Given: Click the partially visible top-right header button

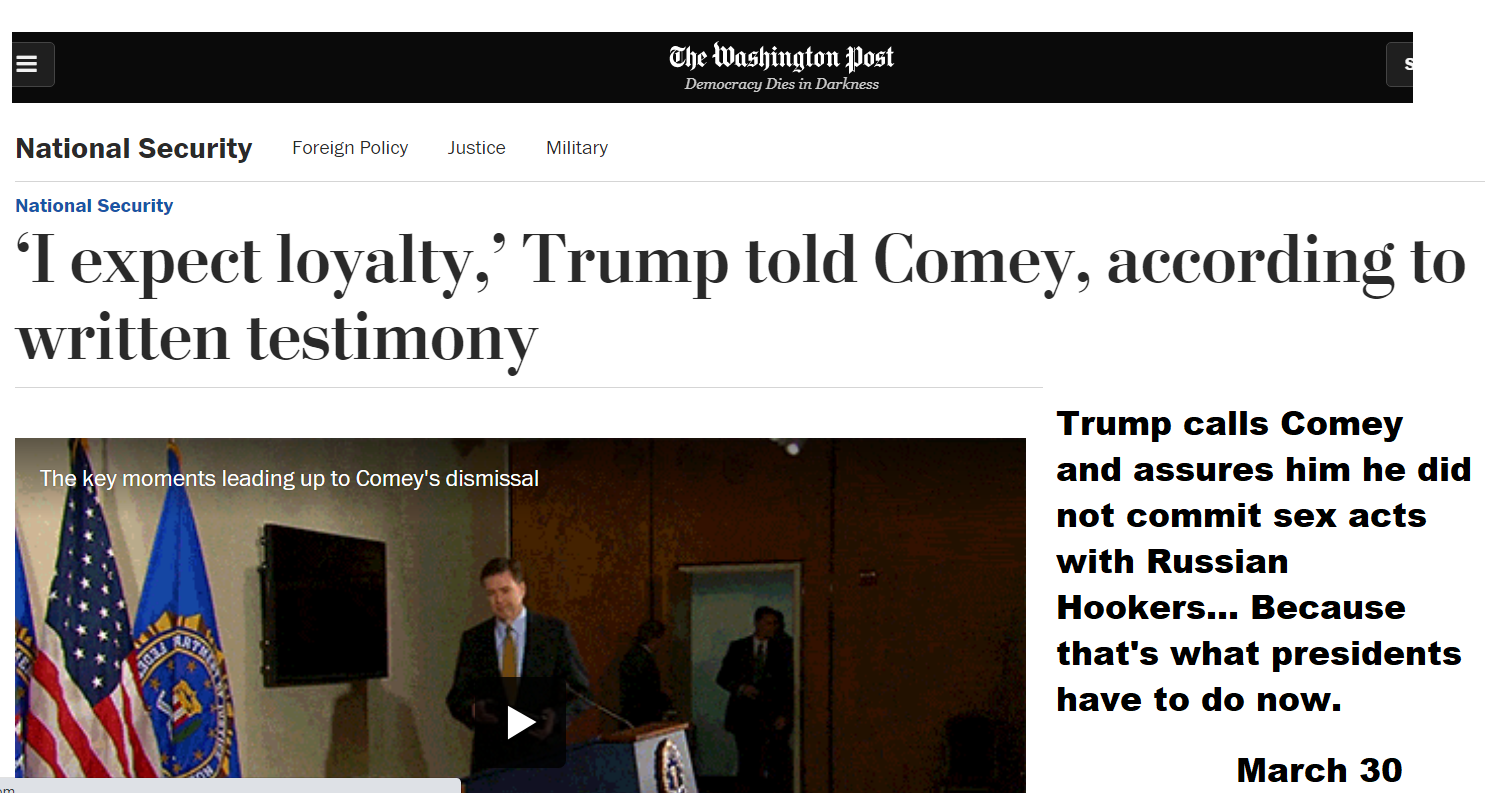Looking at the screenshot, I should coord(1400,65).
